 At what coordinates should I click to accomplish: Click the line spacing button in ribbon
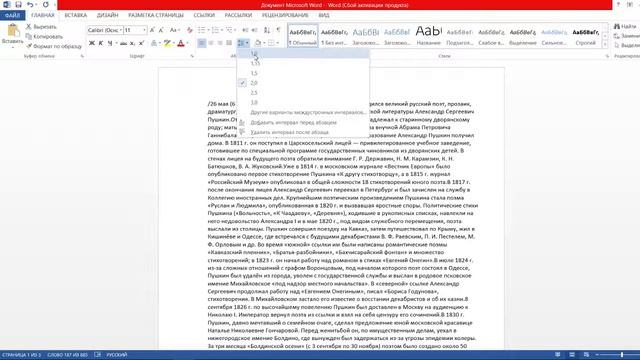click(243, 43)
